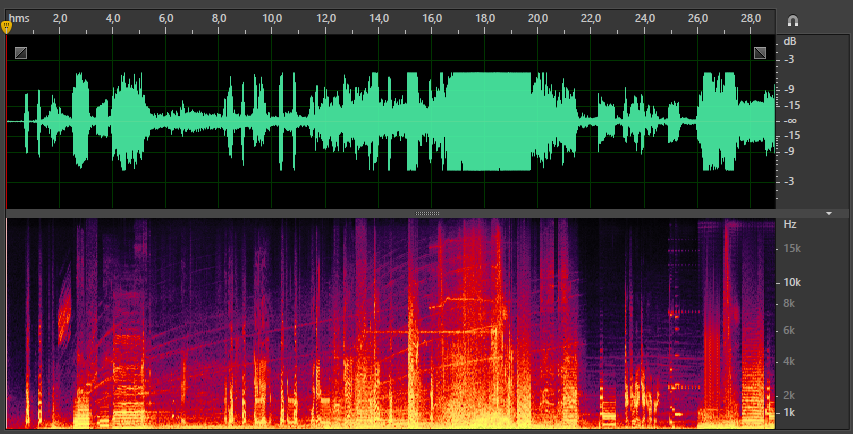Click the 10,0 mark on the time ruler
Image resolution: width=853 pixels, height=434 pixels.
pos(272,19)
